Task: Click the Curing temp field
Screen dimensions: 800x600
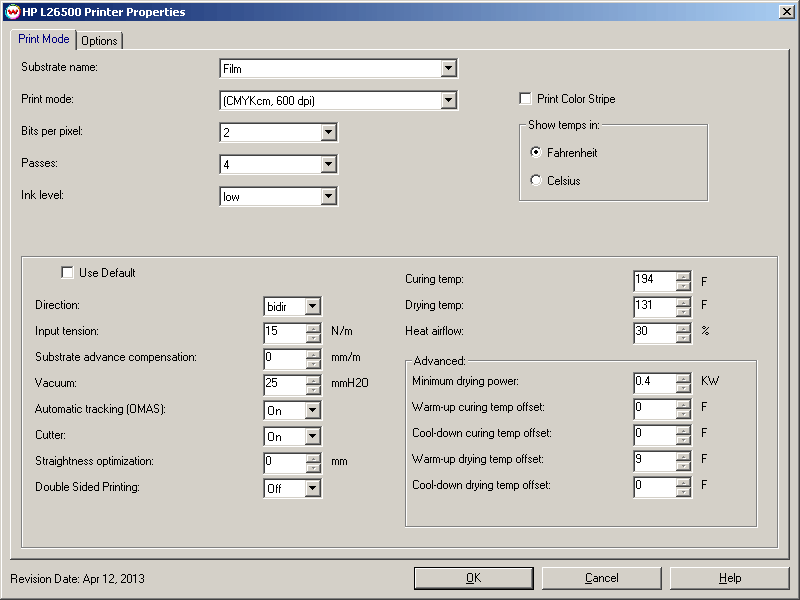Action: (655, 281)
